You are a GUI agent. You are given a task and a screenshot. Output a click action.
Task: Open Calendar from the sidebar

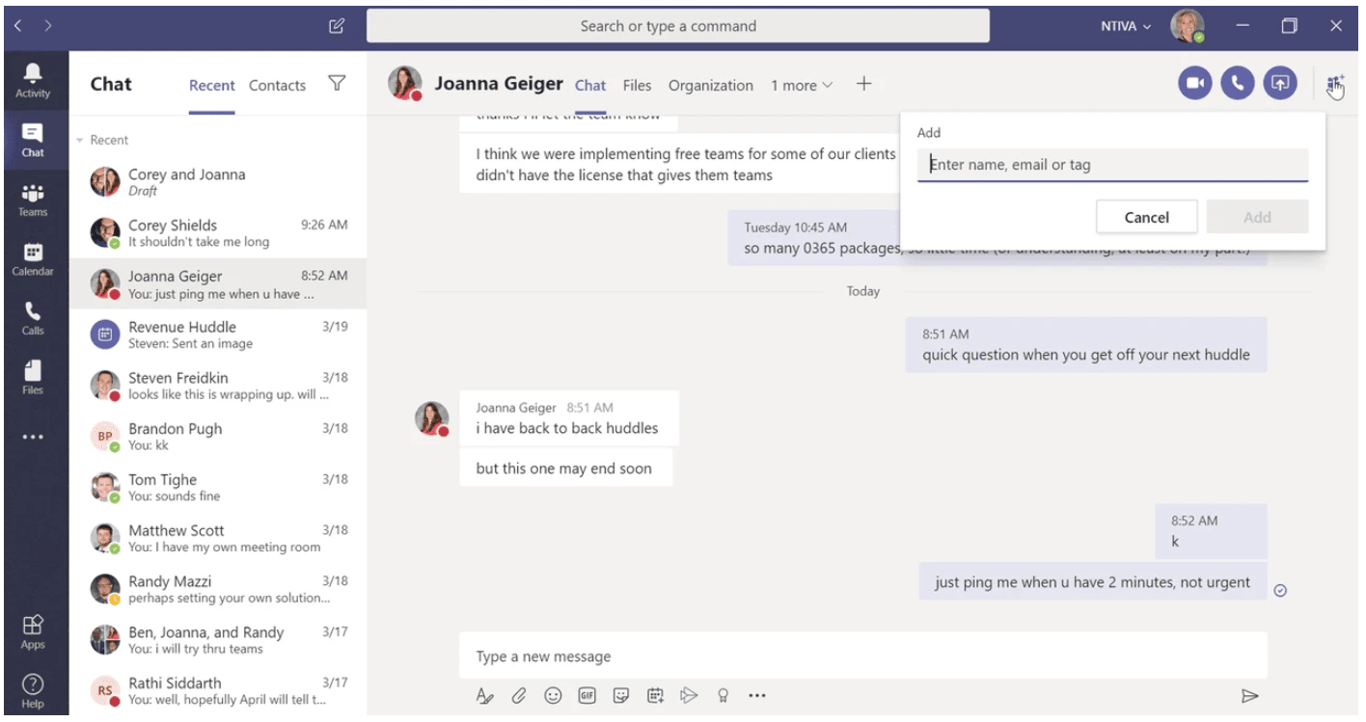33,258
